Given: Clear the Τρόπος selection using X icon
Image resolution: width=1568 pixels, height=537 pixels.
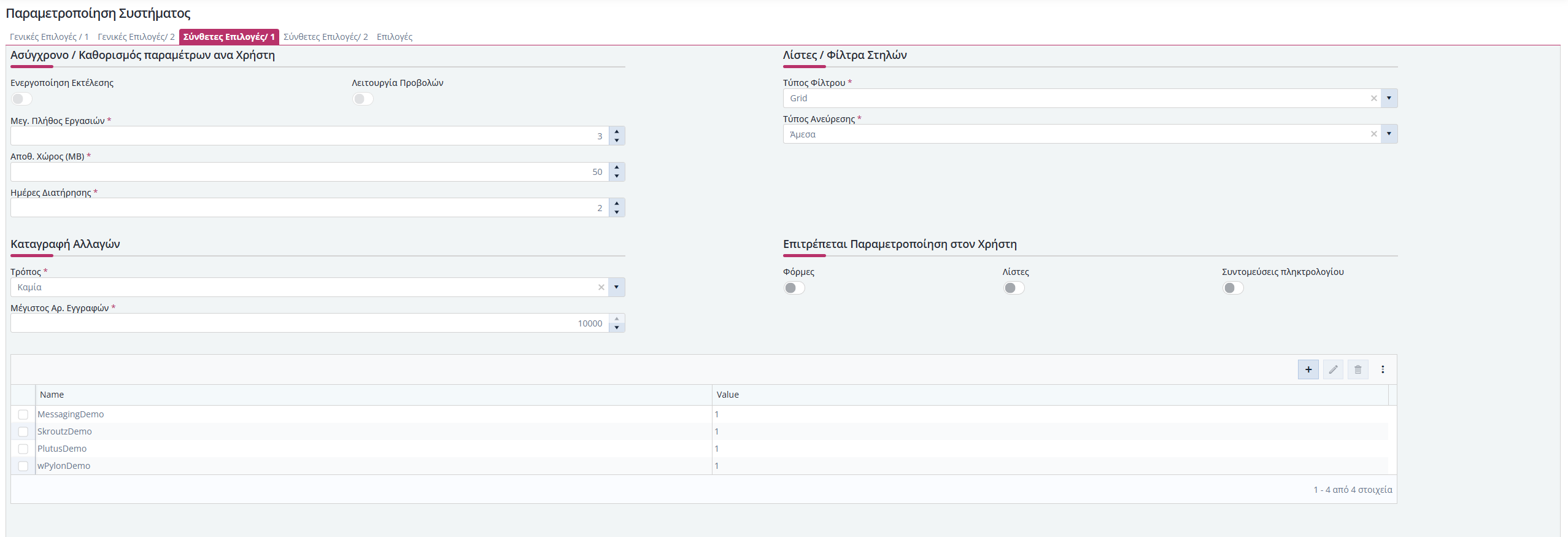Looking at the screenshot, I should [601, 287].
